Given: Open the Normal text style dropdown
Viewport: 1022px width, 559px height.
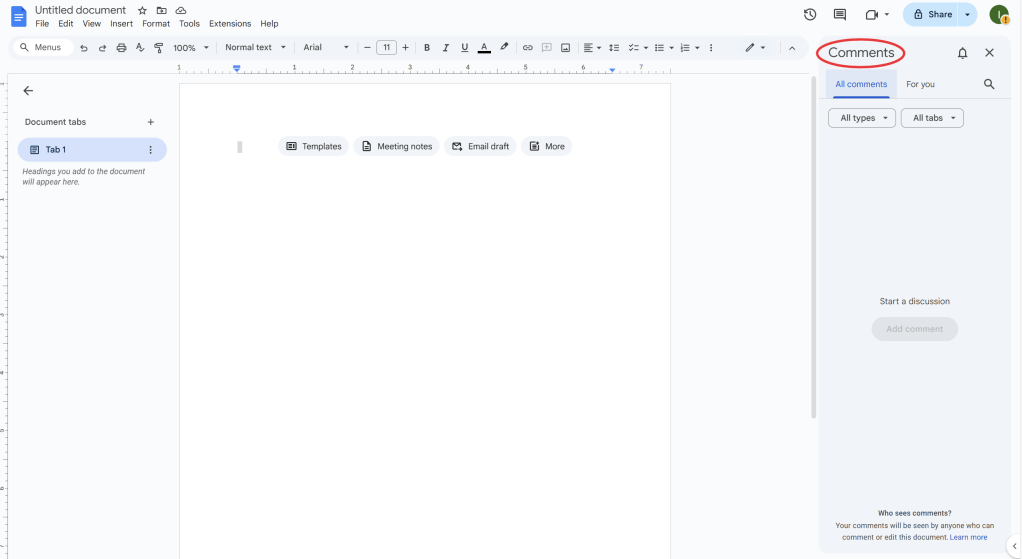Looking at the screenshot, I should pos(255,48).
